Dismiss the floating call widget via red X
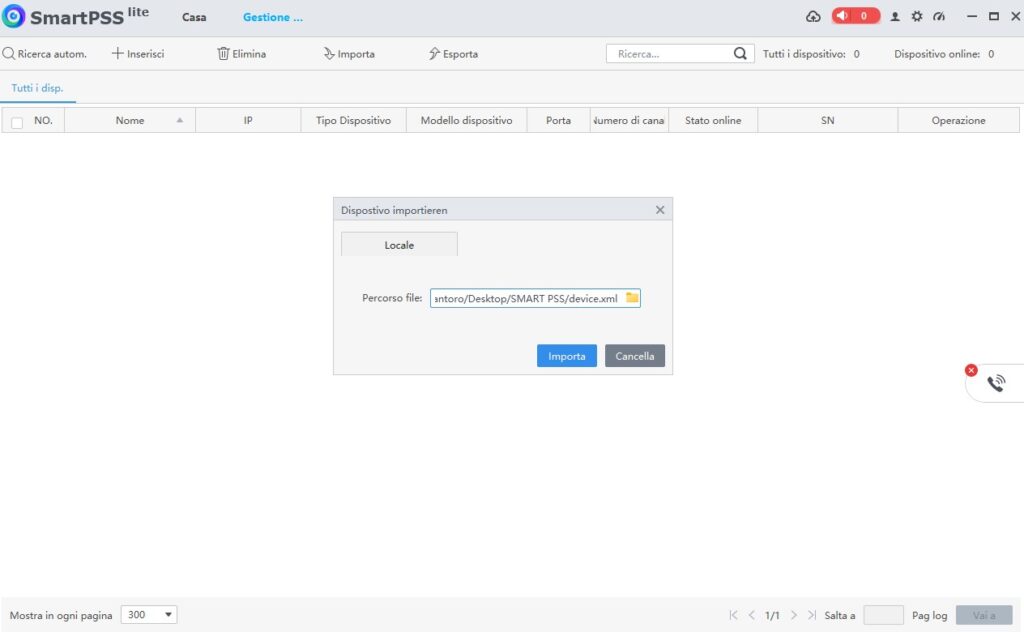 971,370
